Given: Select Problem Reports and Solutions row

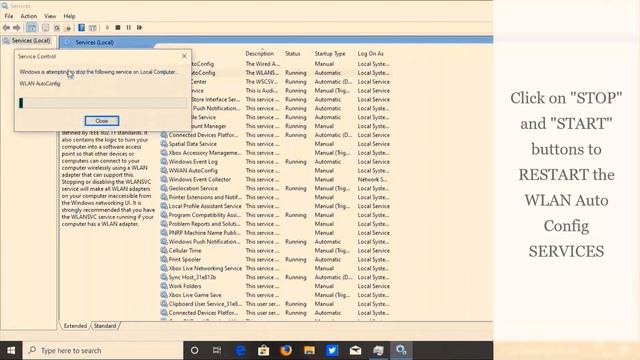Looking at the screenshot, I should pyautogui.click(x=276, y=224).
